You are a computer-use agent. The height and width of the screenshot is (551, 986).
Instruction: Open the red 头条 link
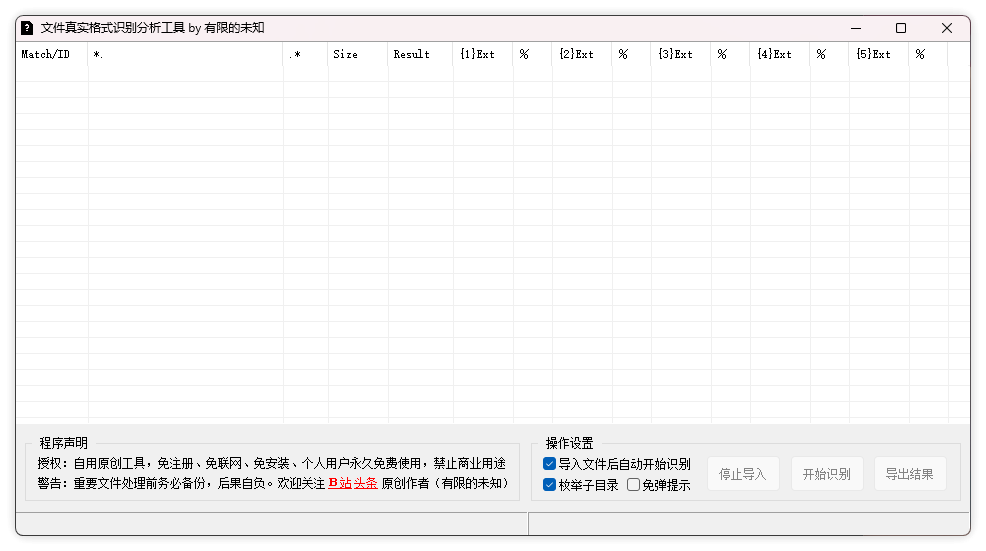(x=365, y=483)
